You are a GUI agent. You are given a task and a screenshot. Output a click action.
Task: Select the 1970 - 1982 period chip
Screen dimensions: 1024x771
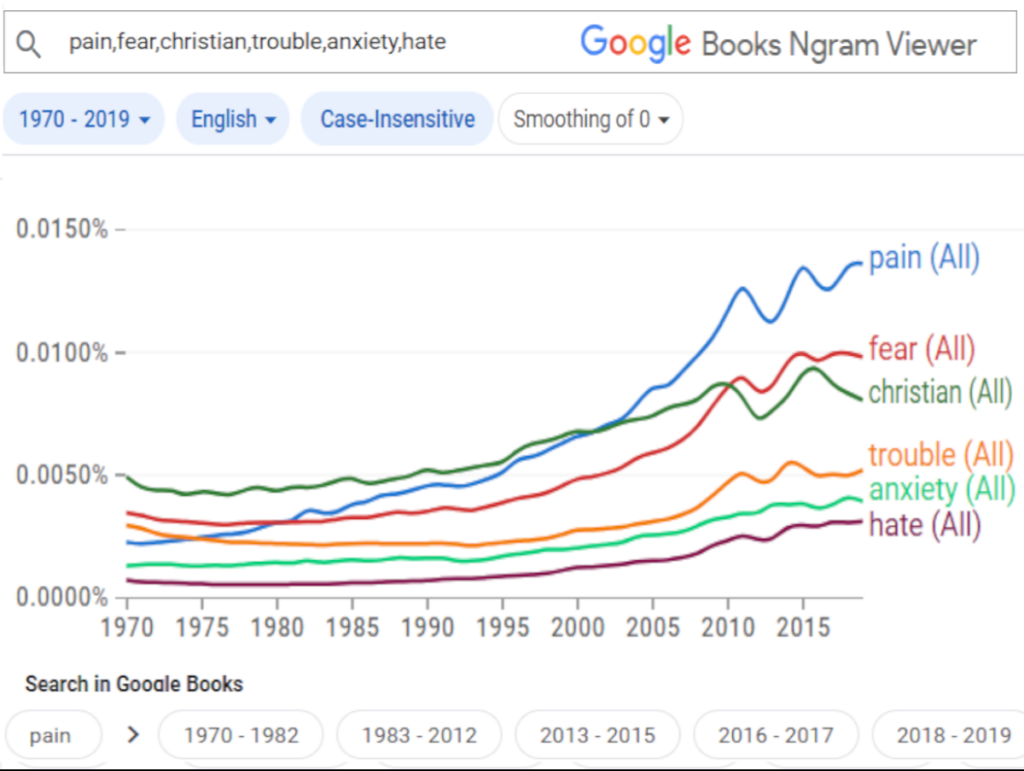tap(241, 735)
